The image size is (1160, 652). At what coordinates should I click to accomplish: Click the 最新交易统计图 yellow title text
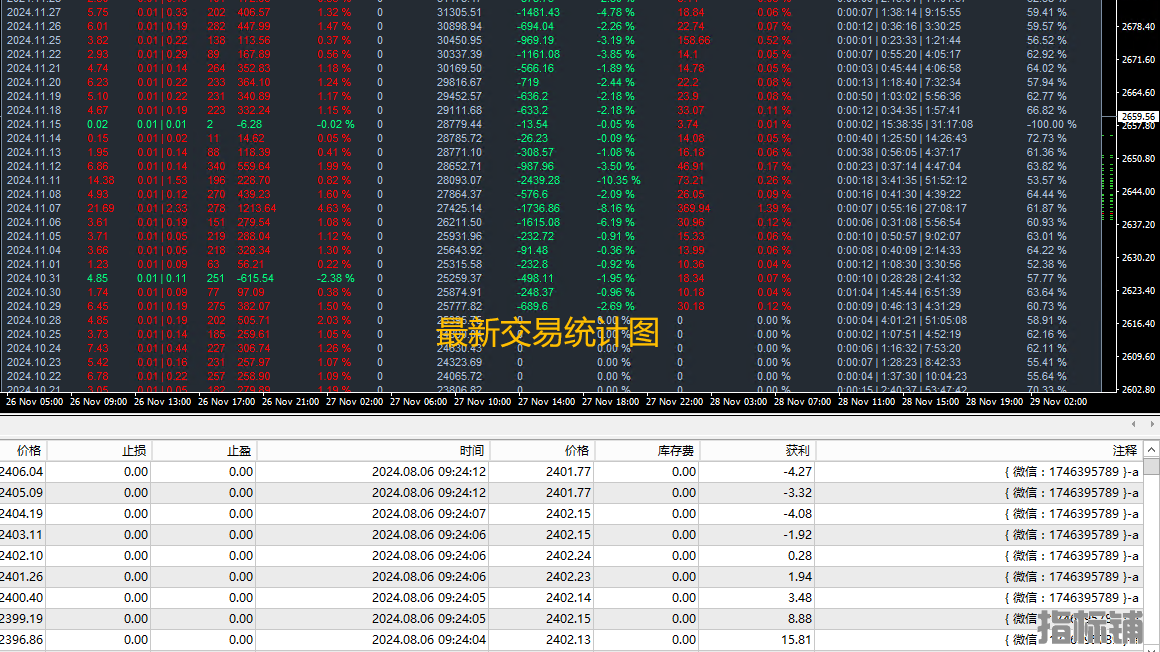click(x=548, y=332)
